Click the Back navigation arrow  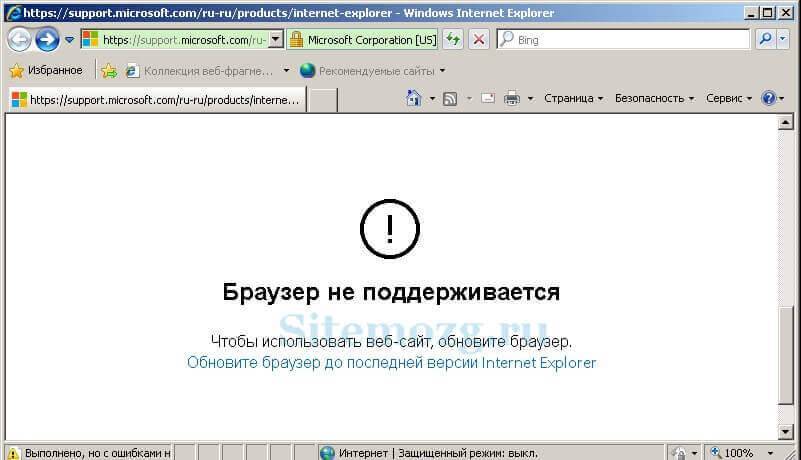[x=20, y=39]
